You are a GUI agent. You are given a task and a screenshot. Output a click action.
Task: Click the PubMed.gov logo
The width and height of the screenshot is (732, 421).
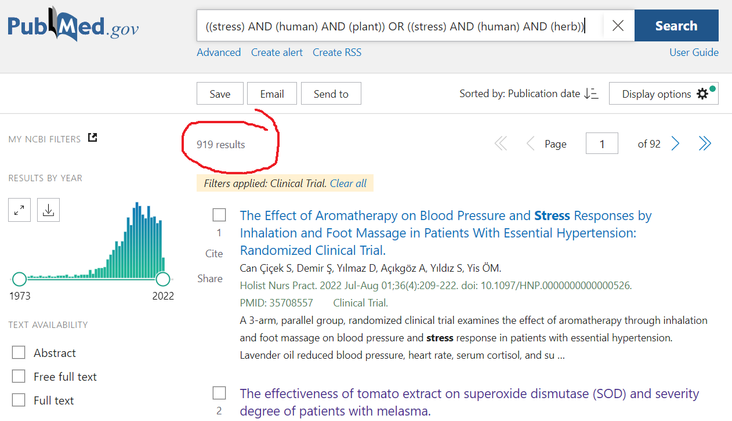coord(73,24)
